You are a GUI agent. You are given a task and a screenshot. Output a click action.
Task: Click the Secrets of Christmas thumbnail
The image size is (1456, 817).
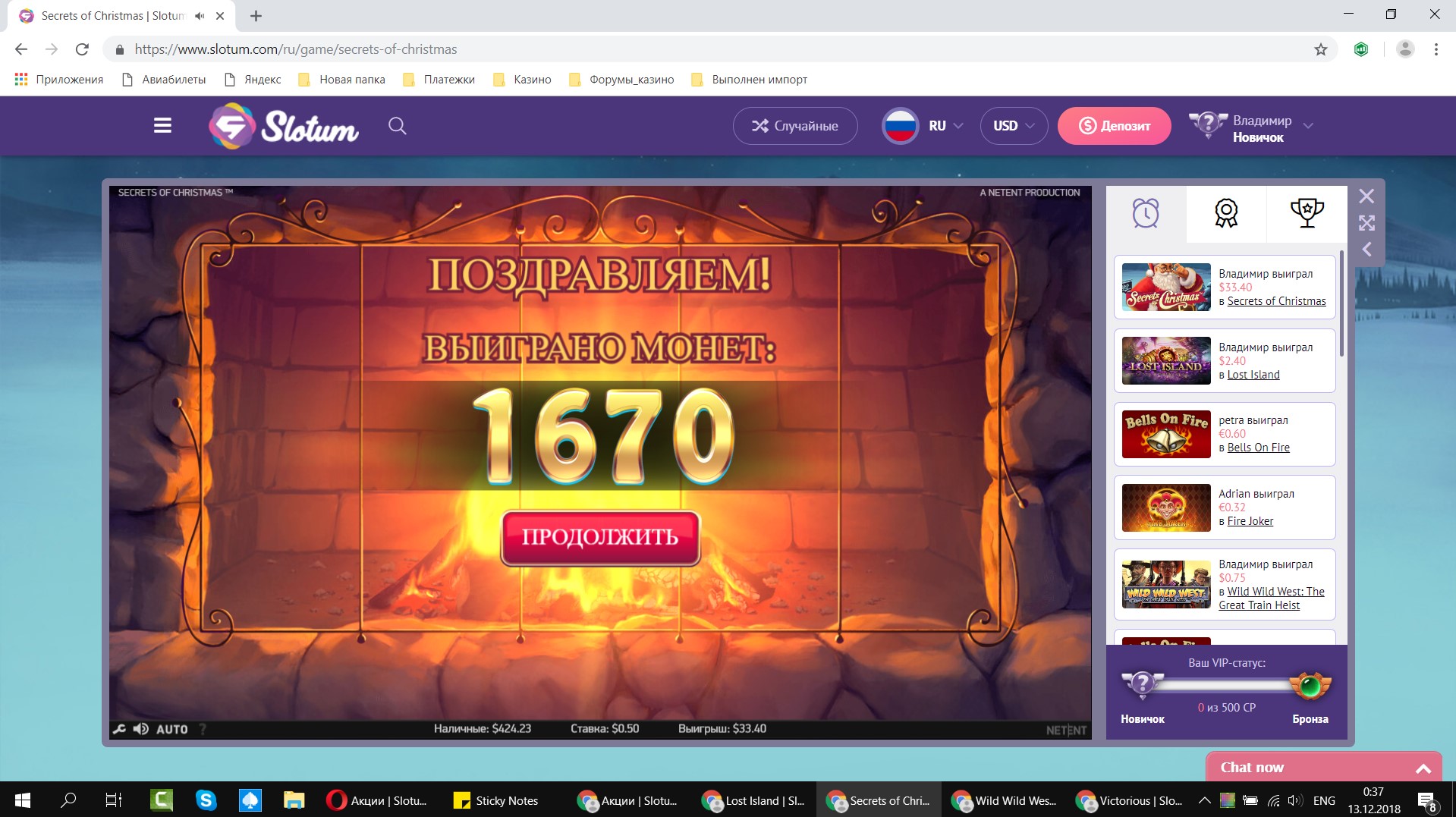1166,287
